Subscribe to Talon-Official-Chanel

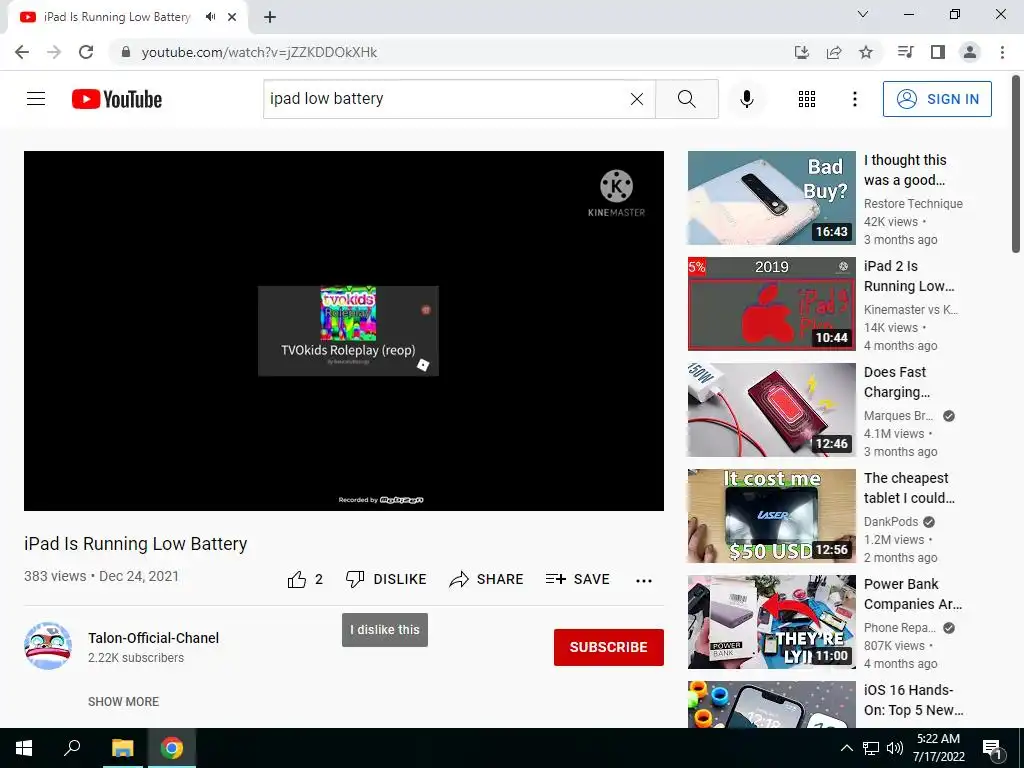point(609,647)
